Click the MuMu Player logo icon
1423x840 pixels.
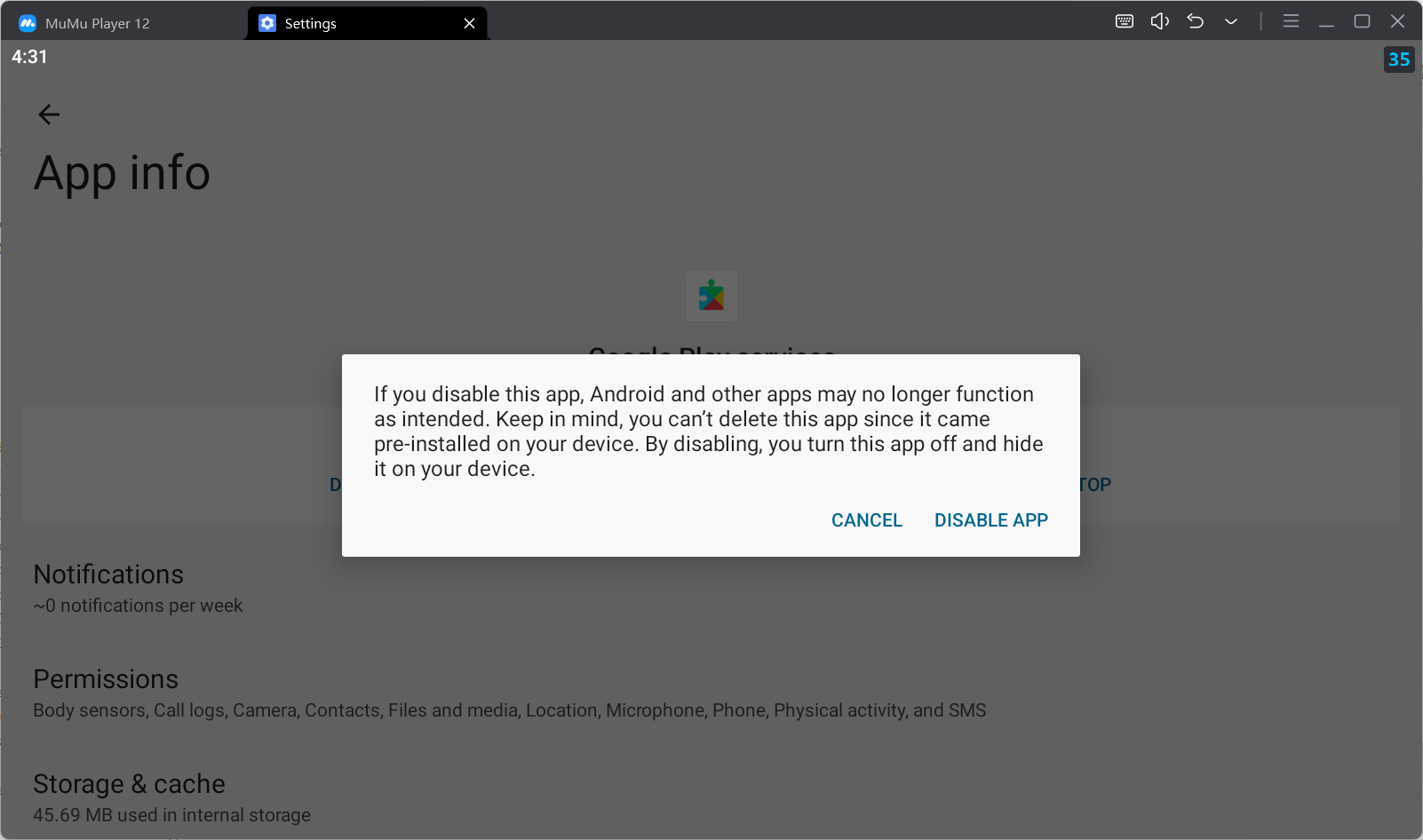(x=28, y=22)
